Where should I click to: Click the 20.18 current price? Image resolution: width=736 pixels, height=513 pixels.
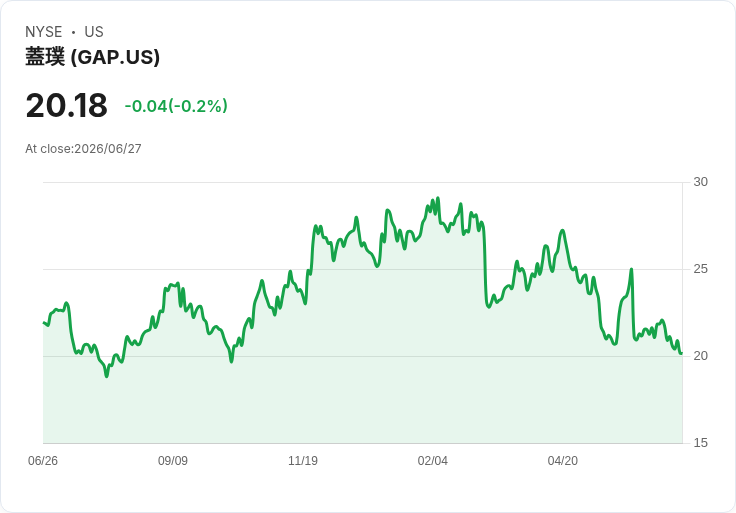(x=67, y=105)
